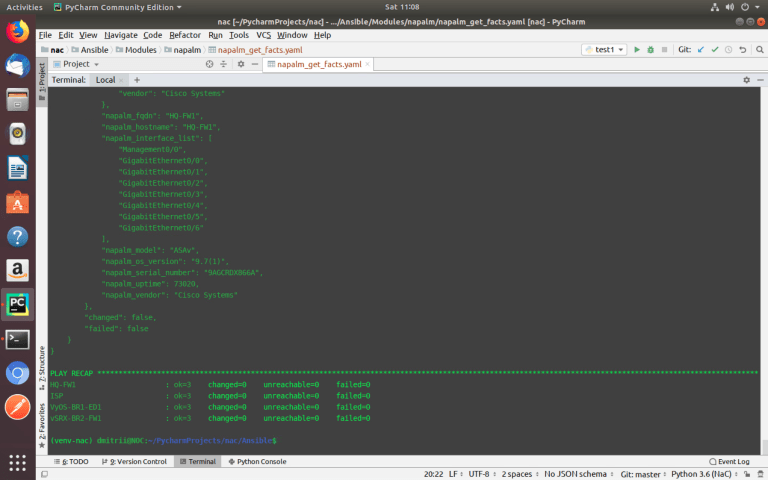This screenshot has height=480, width=768.
Task: Open the Refactor menu
Action: tap(184, 35)
